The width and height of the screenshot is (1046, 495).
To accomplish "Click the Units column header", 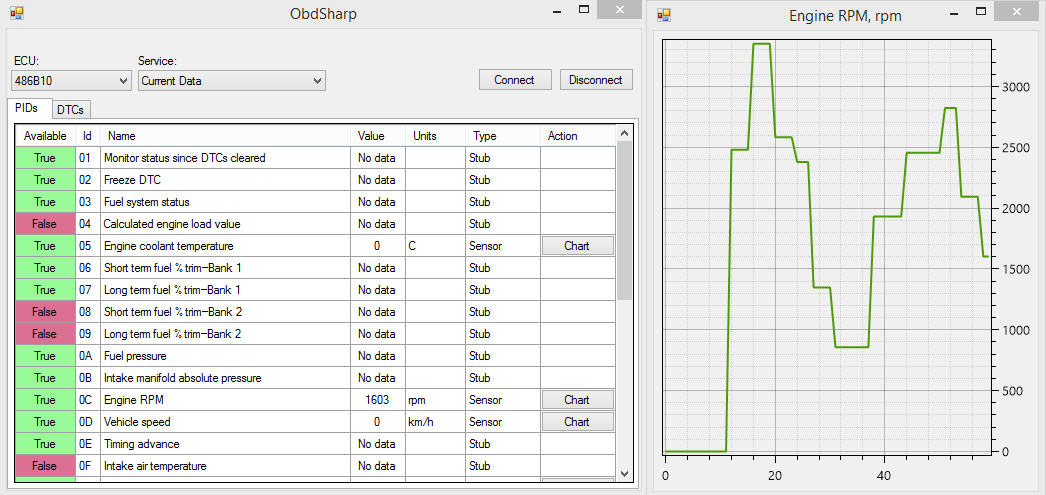I will pos(435,135).
